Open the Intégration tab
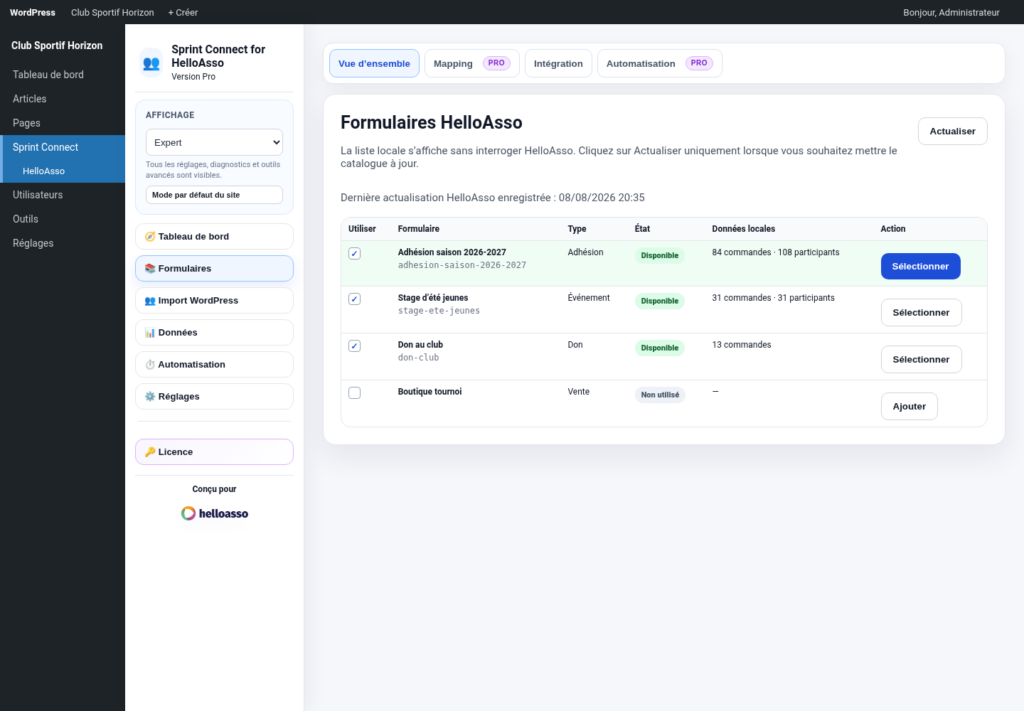 [x=558, y=63]
